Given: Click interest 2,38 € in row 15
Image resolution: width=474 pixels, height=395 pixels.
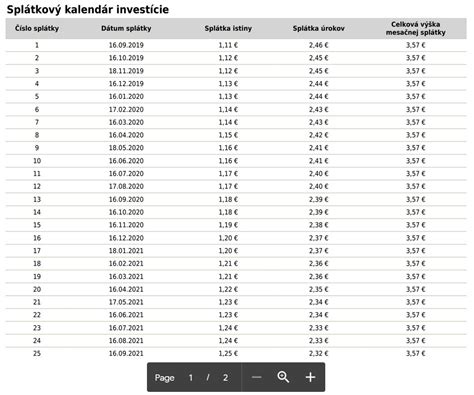Looking at the screenshot, I should (318, 225).
